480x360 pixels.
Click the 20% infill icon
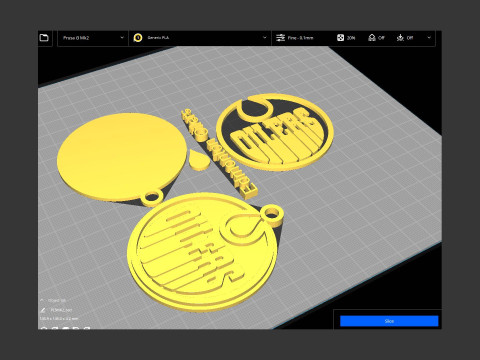coord(340,38)
